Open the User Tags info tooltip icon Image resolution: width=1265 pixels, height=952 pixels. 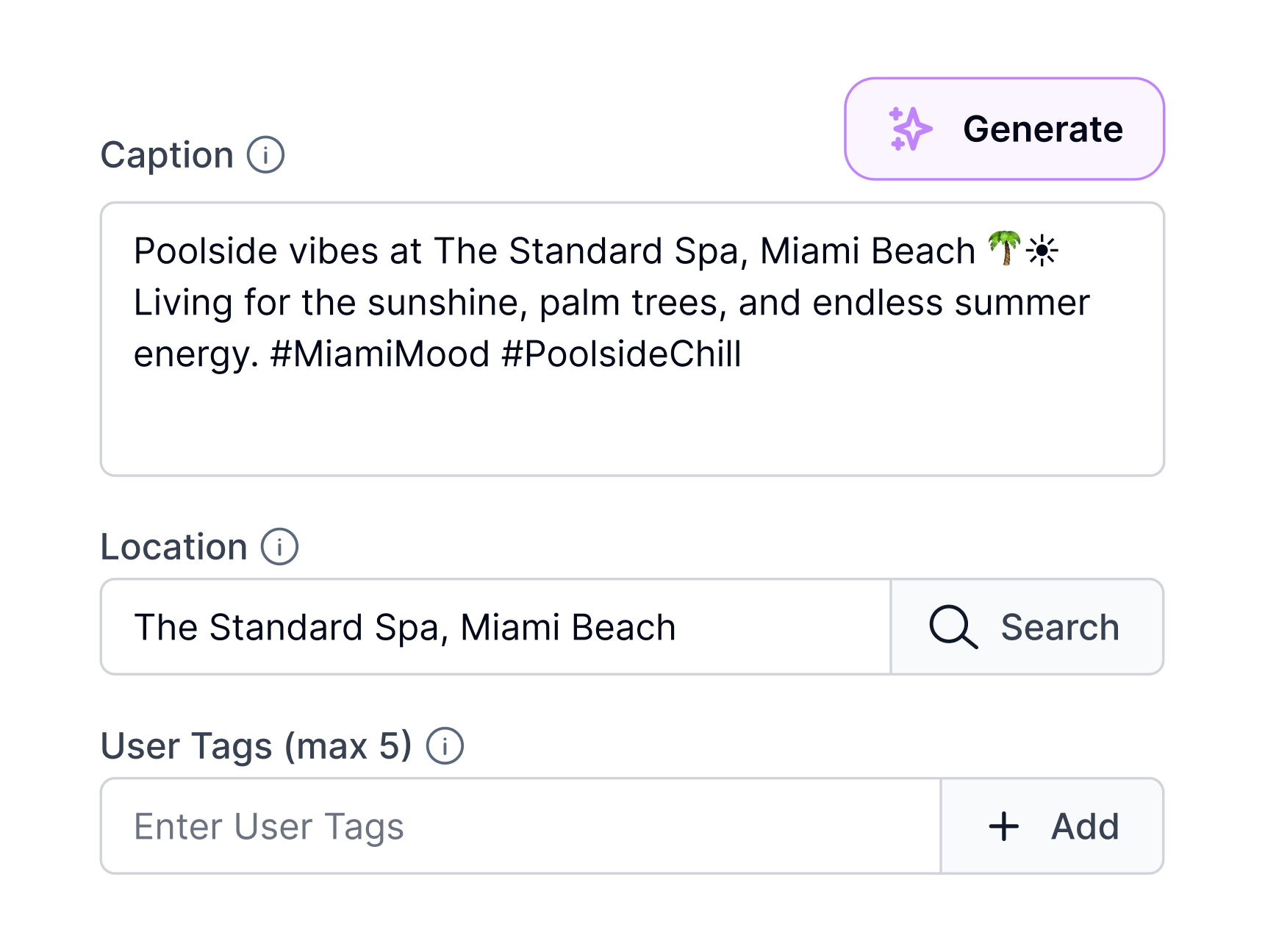(x=445, y=746)
